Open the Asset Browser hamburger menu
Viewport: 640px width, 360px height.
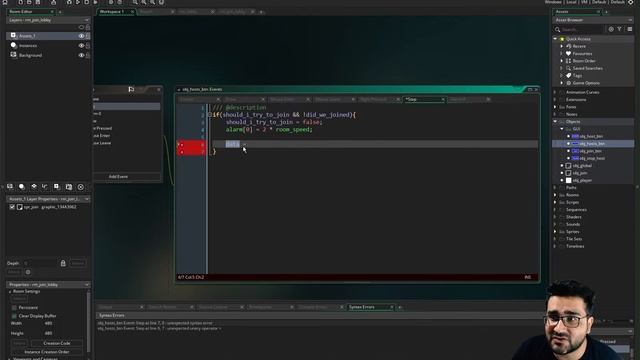tap(630, 29)
